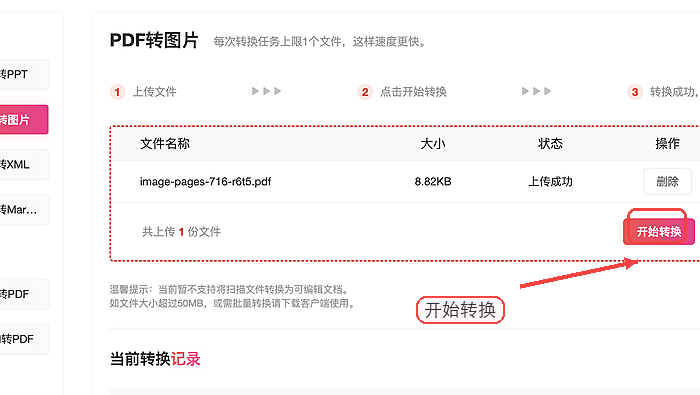Open the 转PPT sidebar option
Screen dimensions: 700x395
(23, 74)
